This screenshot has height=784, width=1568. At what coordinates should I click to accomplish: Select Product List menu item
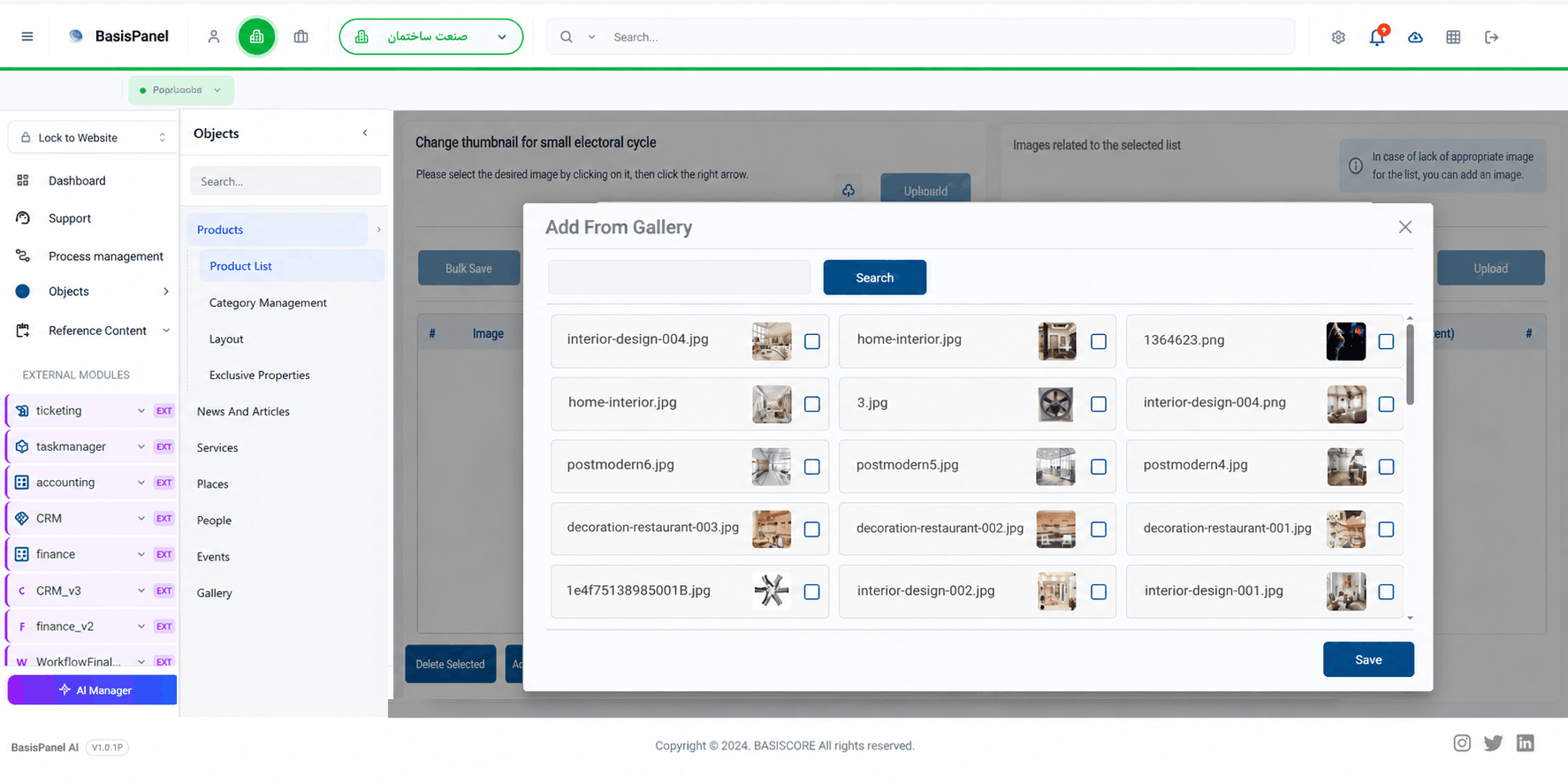(x=292, y=266)
